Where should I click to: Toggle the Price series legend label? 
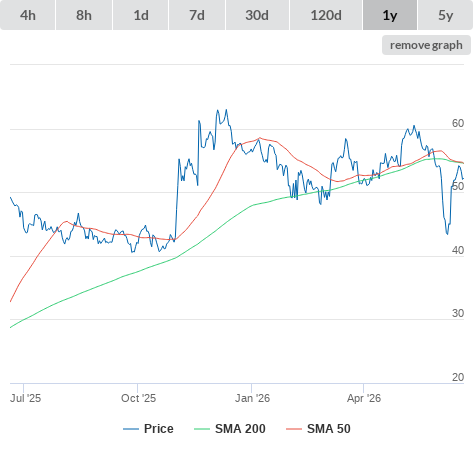159,429
